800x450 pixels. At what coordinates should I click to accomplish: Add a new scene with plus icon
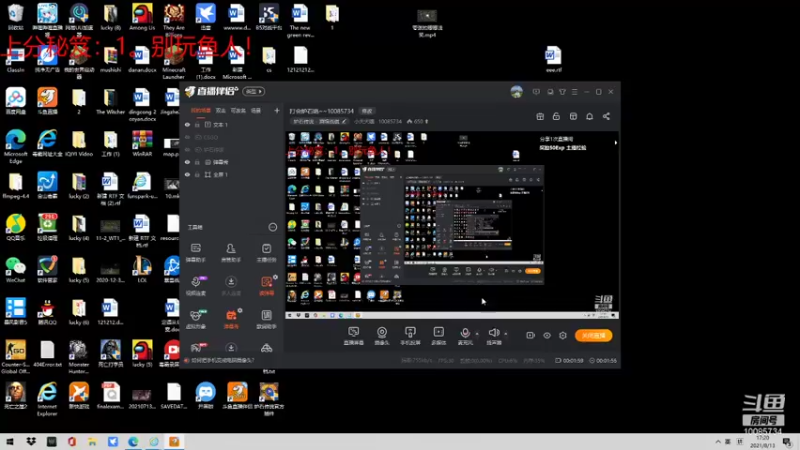[277, 110]
